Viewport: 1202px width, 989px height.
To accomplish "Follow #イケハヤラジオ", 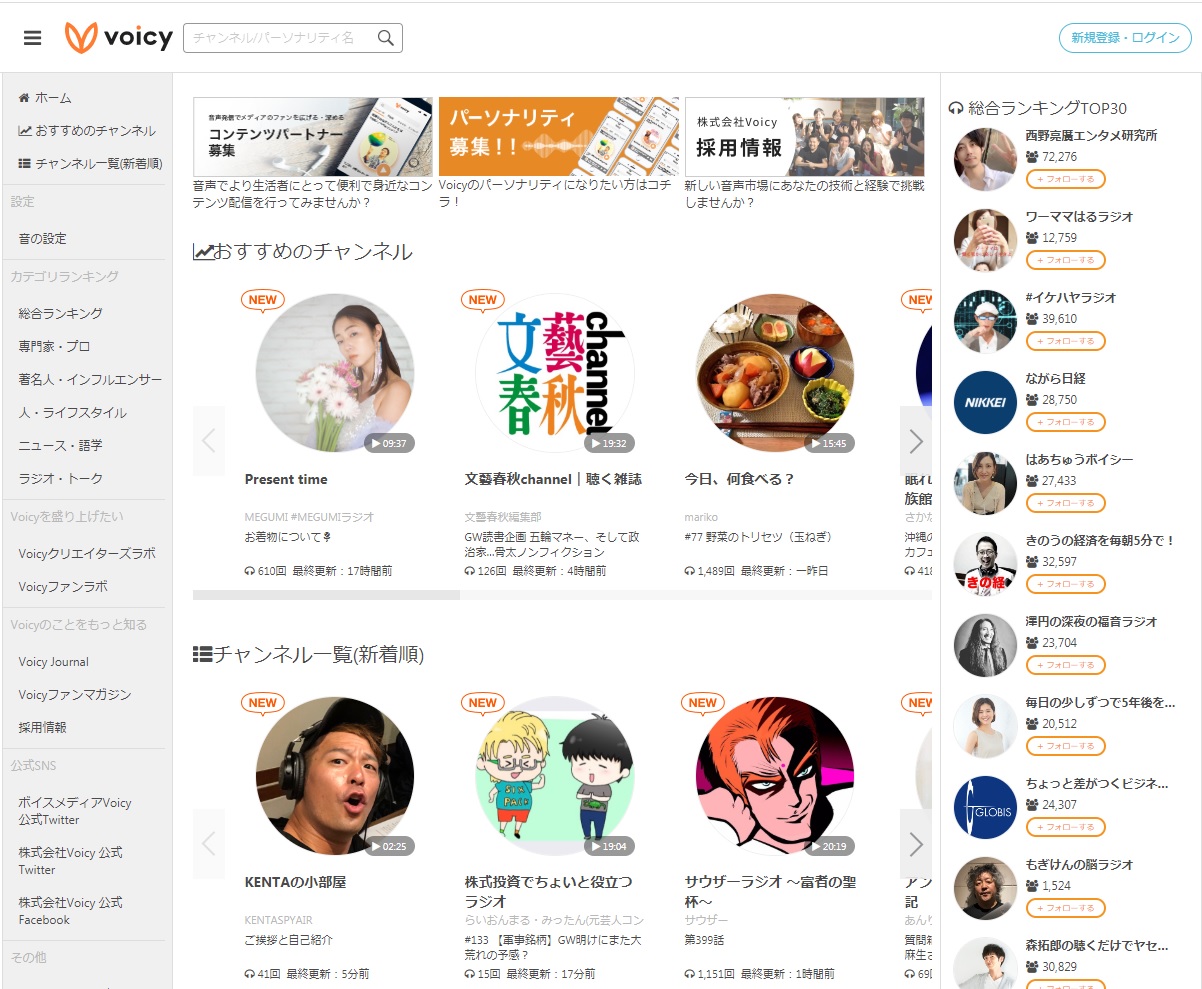I will click(x=1065, y=341).
